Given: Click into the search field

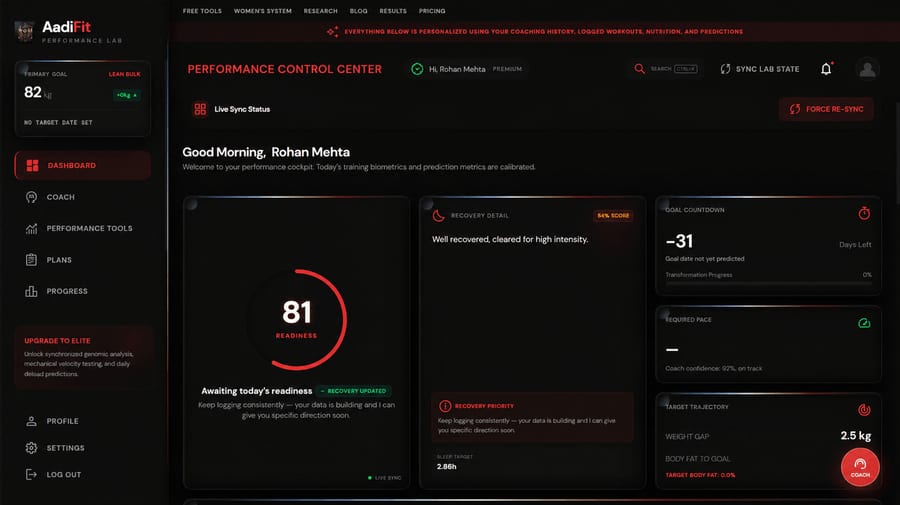Looking at the screenshot, I should tap(666, 69).
